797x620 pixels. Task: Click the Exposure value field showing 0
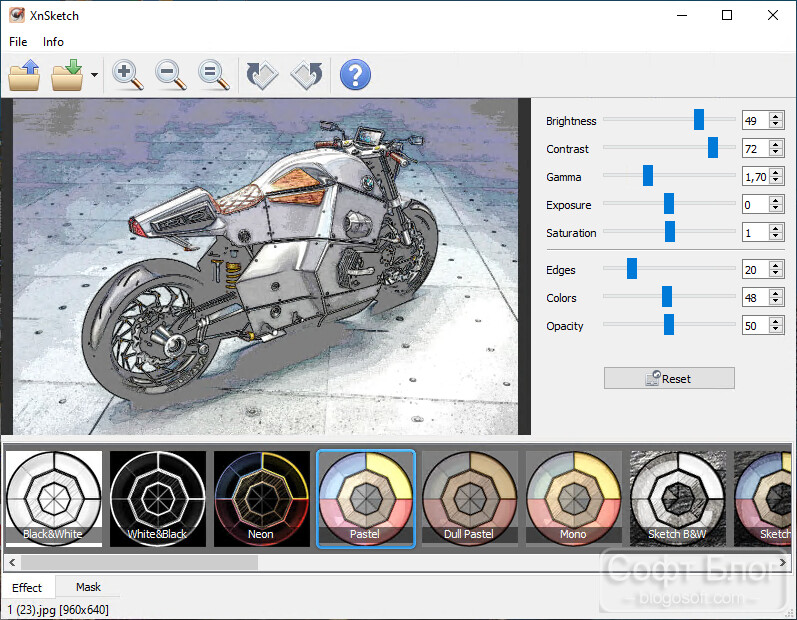[x=755, y=204]
